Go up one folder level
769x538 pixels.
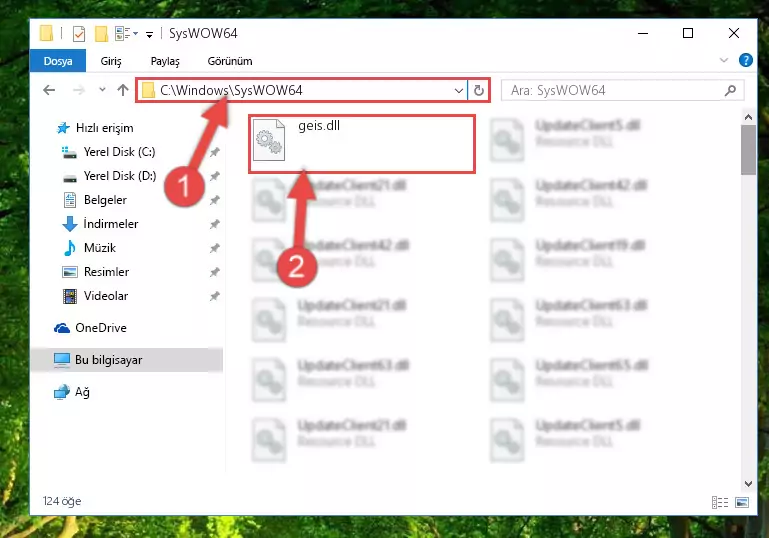[123, 90]
